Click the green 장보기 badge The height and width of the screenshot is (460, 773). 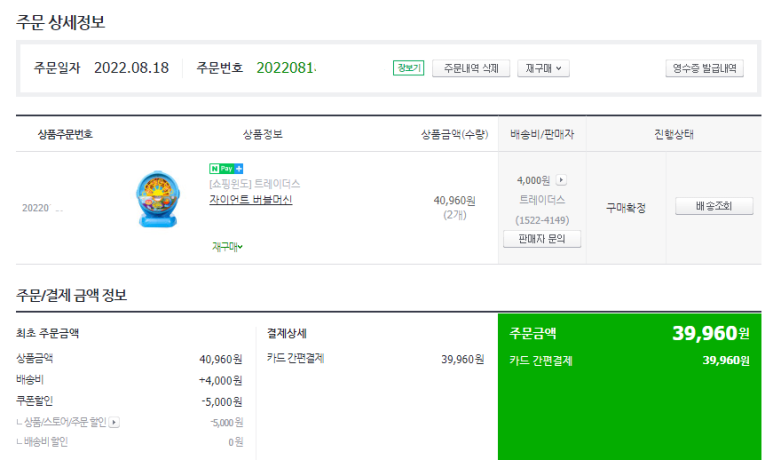coord(408,68)
